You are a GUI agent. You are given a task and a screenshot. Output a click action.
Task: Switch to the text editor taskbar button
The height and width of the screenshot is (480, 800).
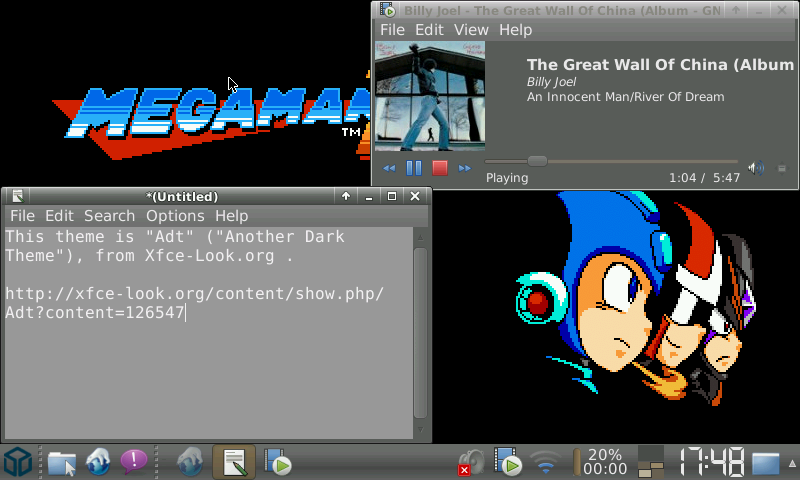[234, 462]
